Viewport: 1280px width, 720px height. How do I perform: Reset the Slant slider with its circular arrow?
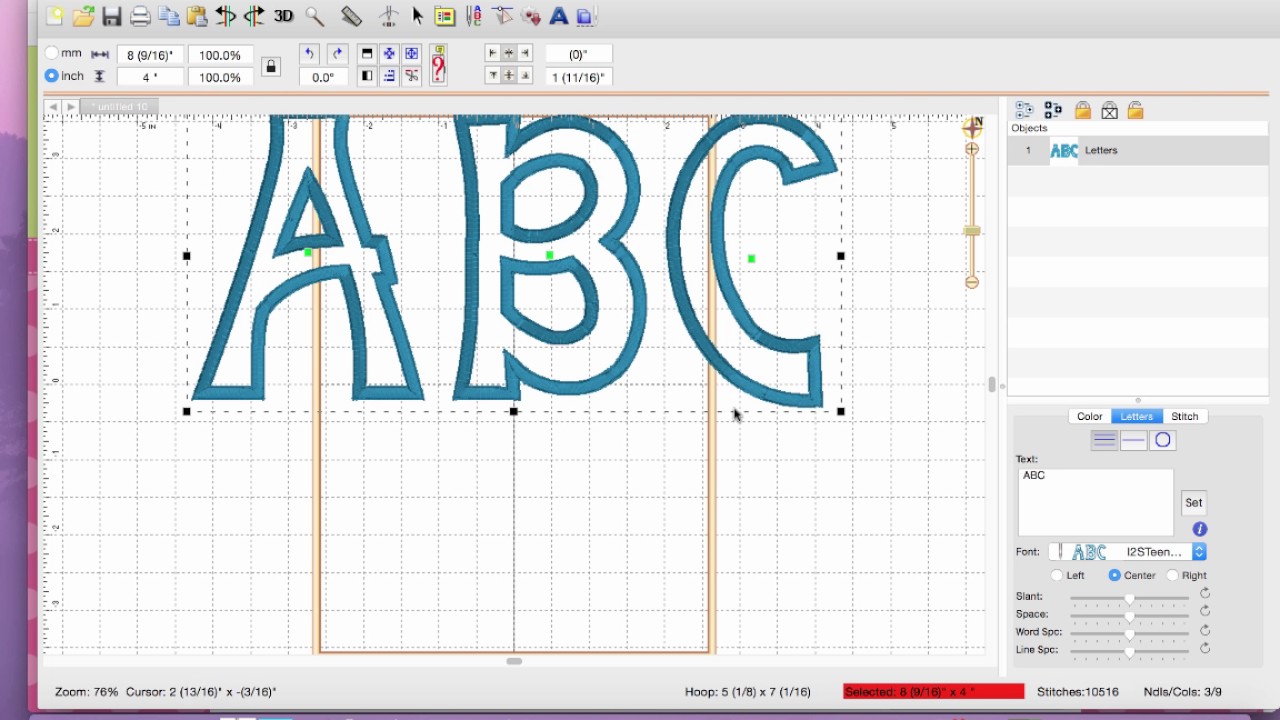[1205, 594]
